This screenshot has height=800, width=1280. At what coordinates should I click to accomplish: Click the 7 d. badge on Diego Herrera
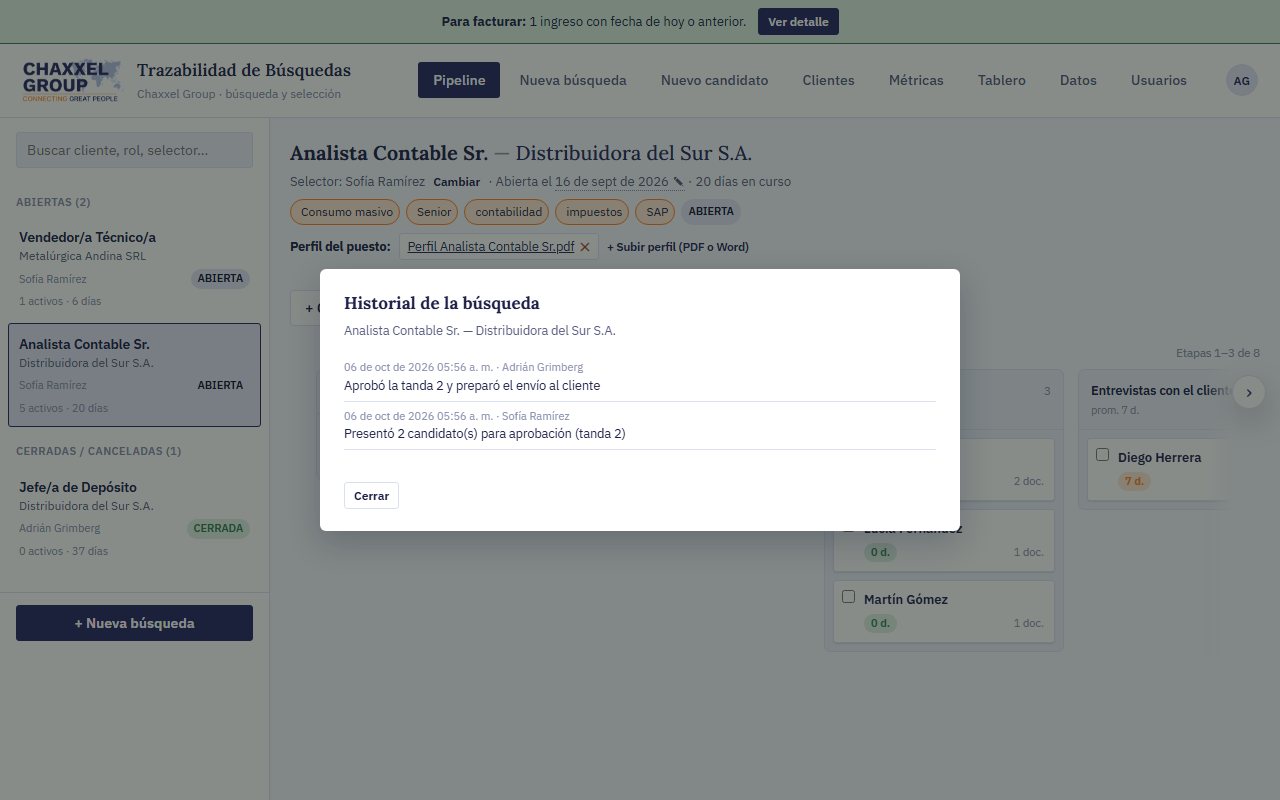click(x=1133, y=481)
